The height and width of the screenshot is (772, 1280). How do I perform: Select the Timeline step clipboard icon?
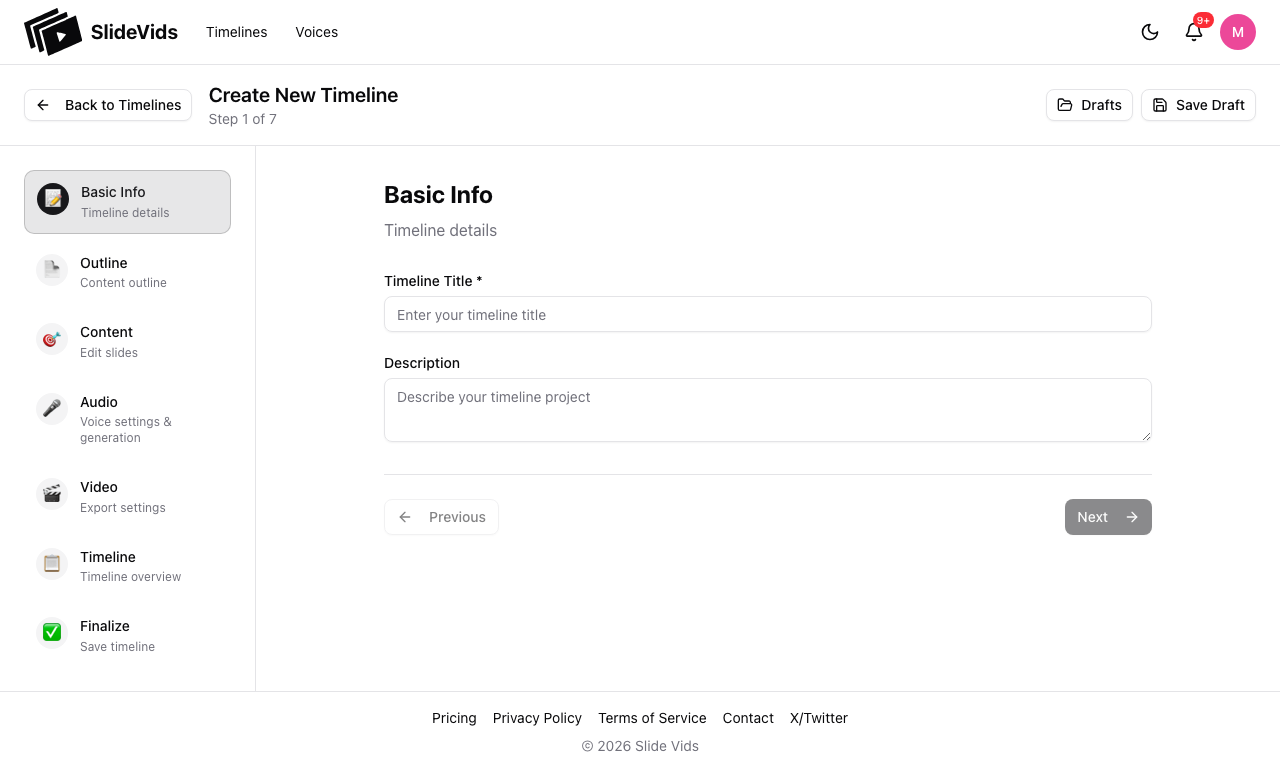(x=52, y=564)
